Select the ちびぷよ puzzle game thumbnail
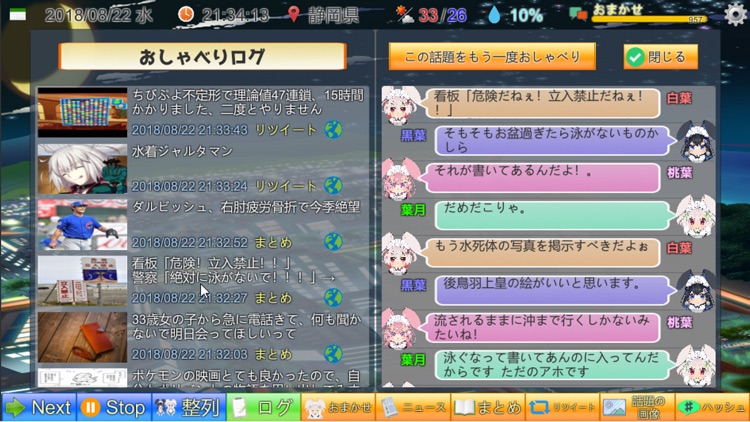The width and height of the screenshot is (750, 422). click(82, 112)
